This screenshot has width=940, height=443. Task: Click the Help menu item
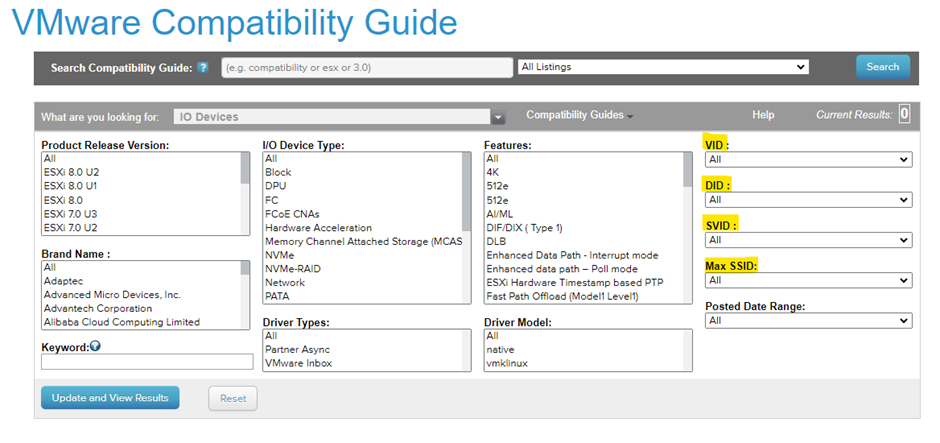(x=763, y=115)
